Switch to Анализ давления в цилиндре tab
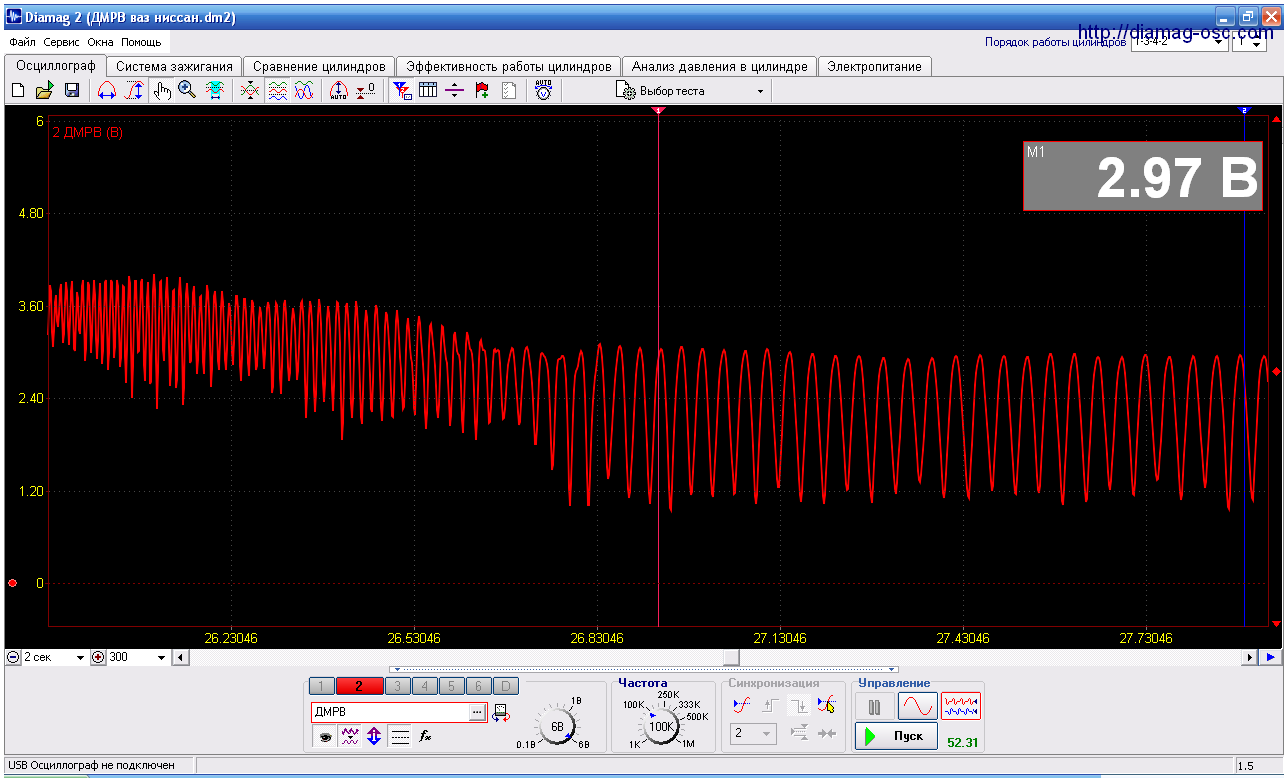Screen dimensions: 1288x778 coord(719,66)
